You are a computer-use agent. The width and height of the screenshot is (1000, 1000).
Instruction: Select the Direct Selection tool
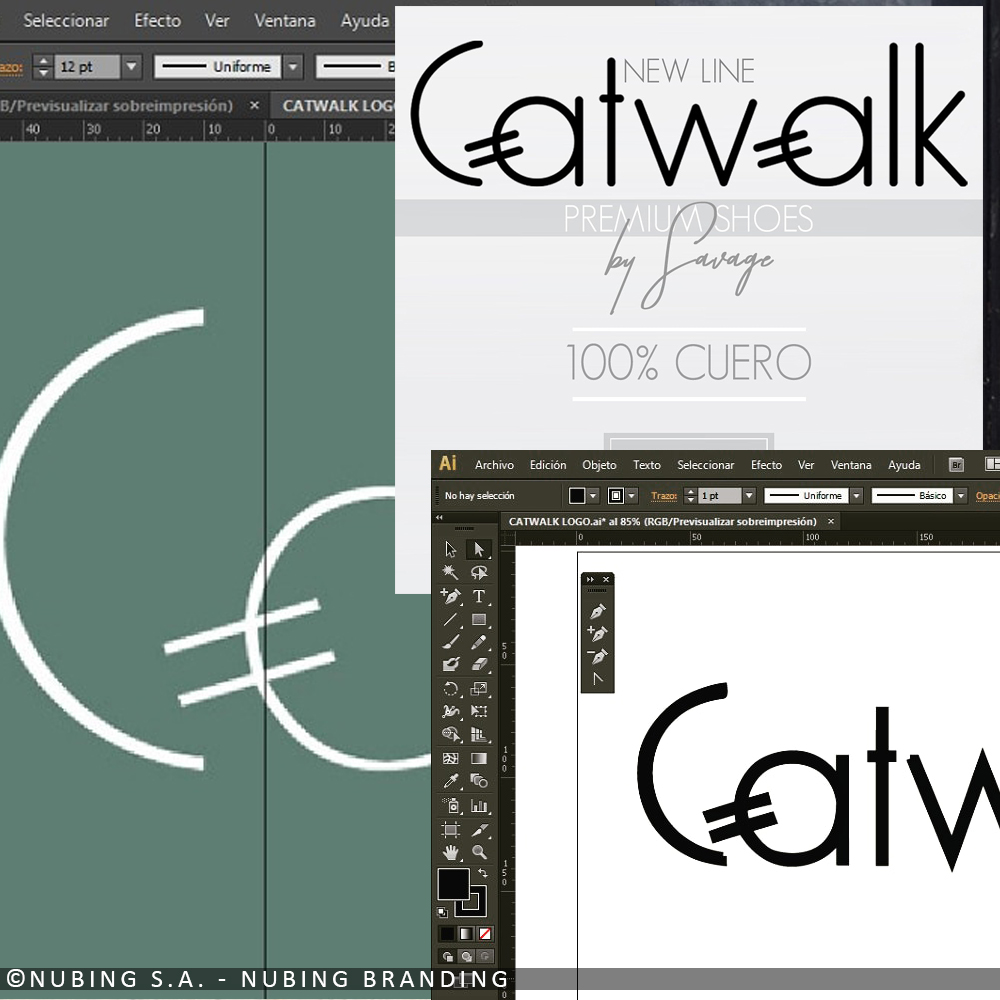click(479, 549)
